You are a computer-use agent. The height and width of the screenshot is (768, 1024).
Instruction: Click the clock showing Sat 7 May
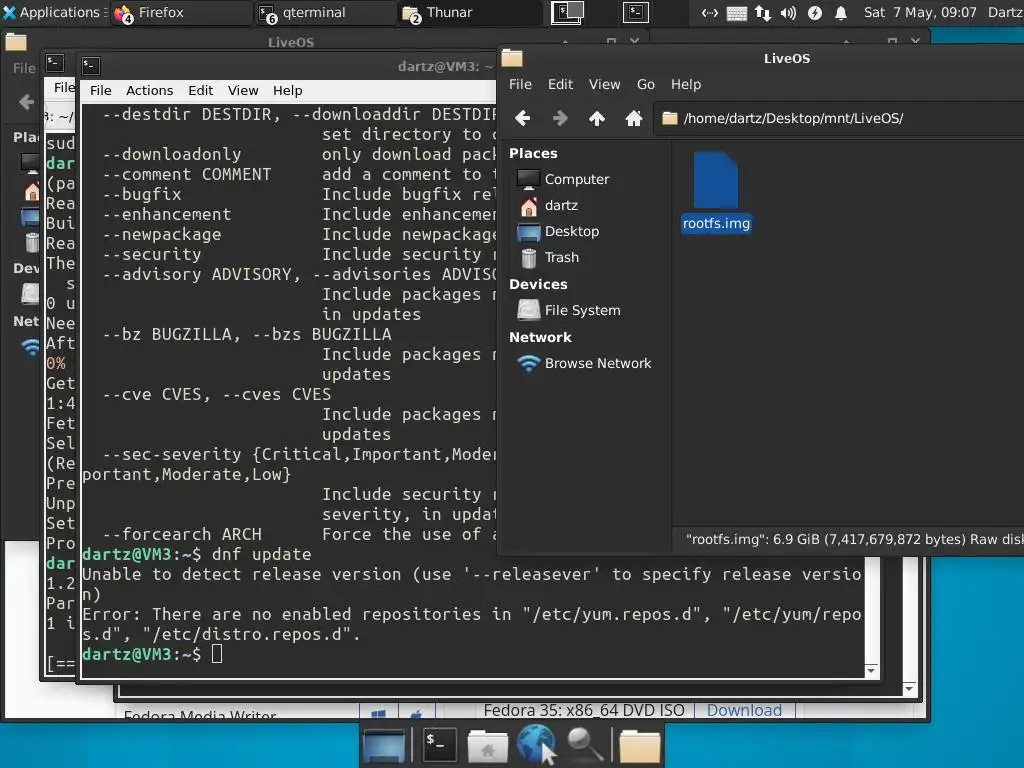point(920,12)
